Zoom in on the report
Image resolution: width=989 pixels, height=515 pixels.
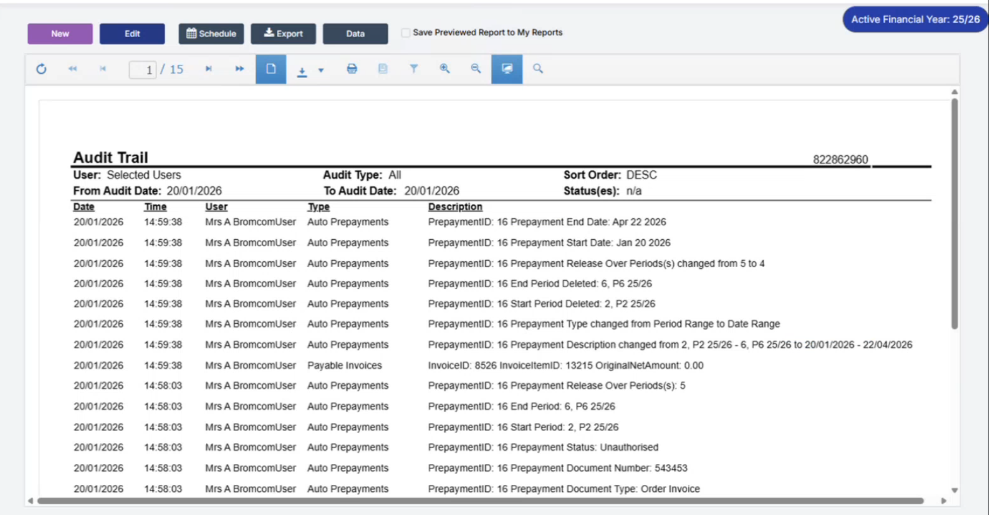pyautogui.click(x=445, y=69)
